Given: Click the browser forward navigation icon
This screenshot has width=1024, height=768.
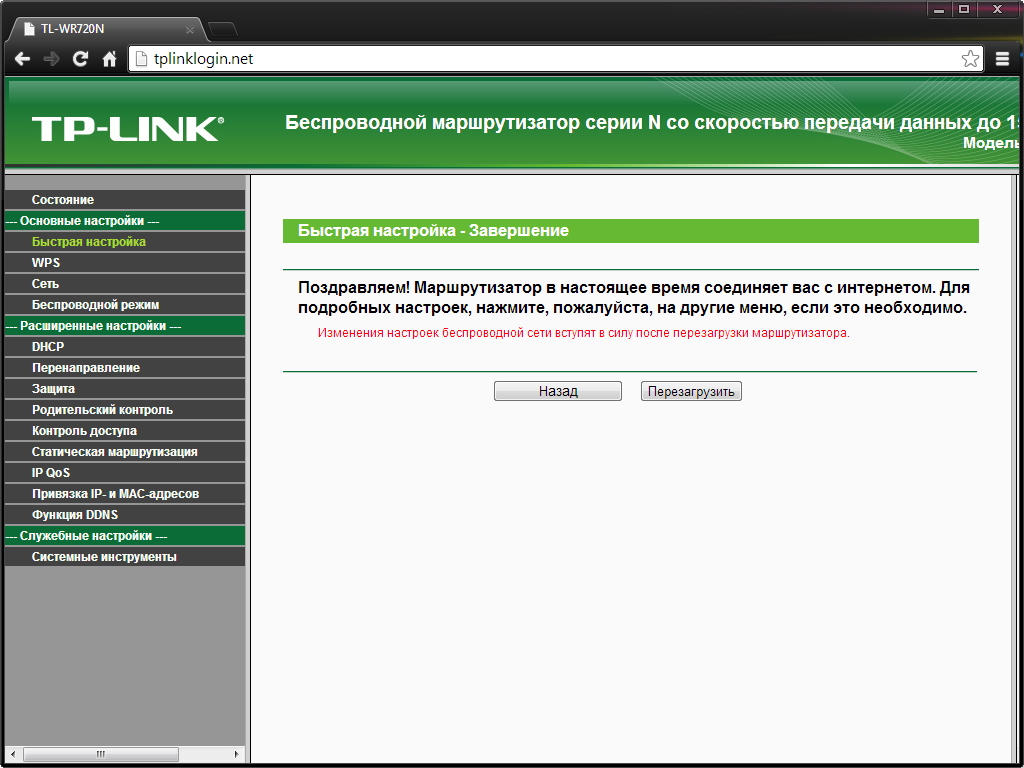Looking at the screenshot, I should click(50, 59).
